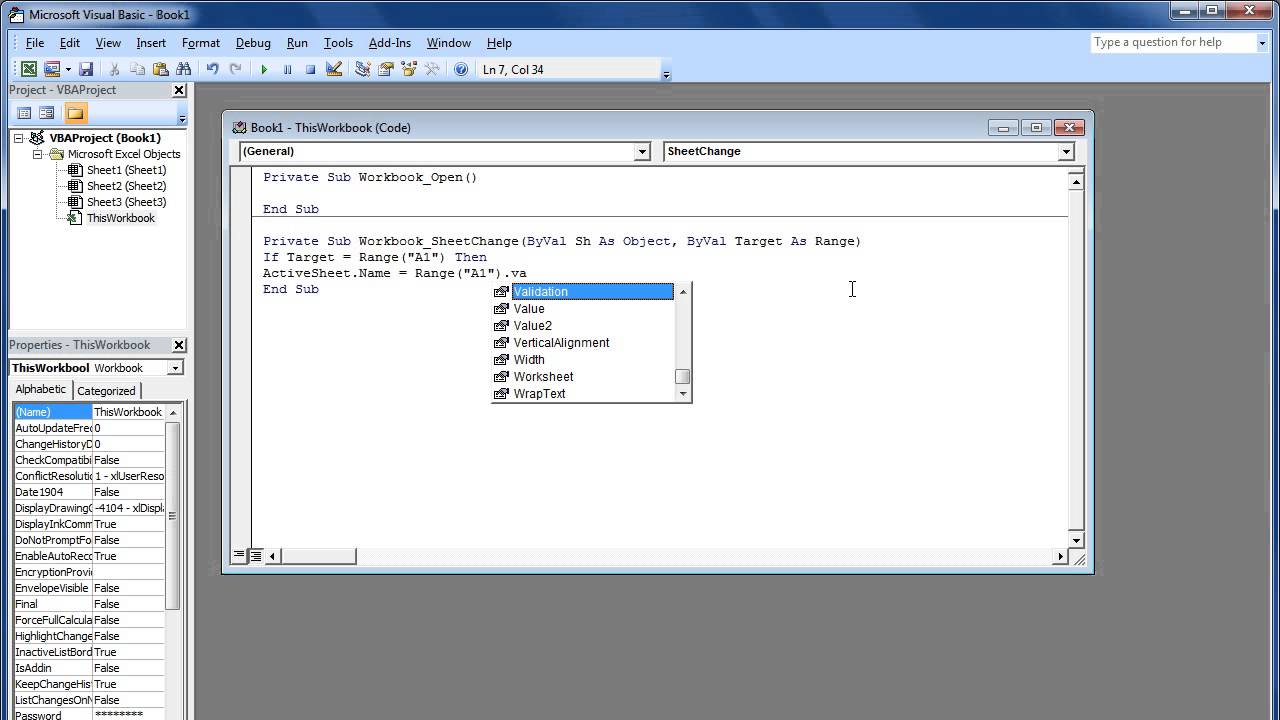The height and width of the screenshot is (720, 1280).
Task: Switch to the Categorized properties tab
Action: click(x=106, y=391)
